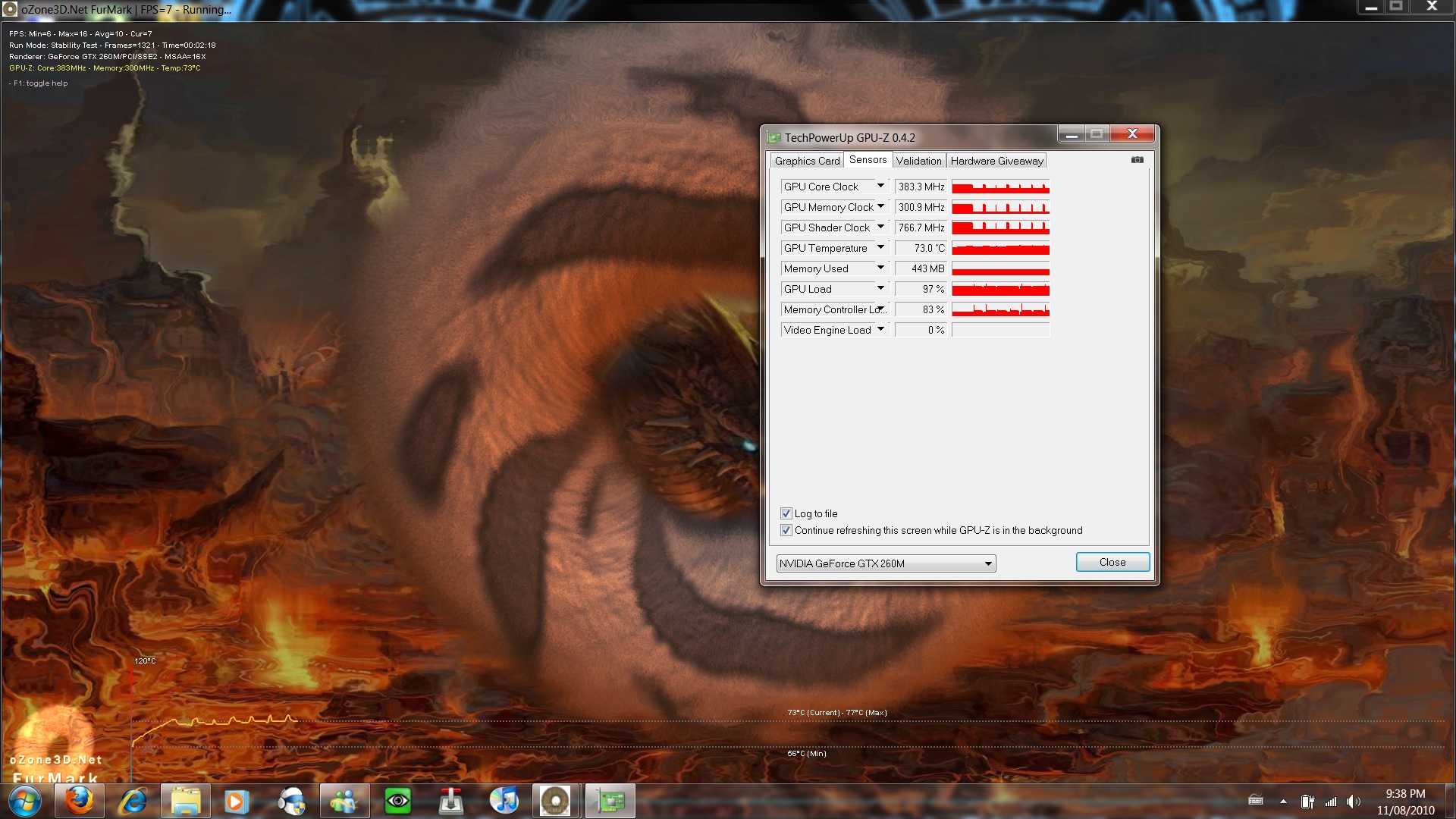Click the green eye taskbar icon
The image size is (1456, 819).
coord(398,801)
